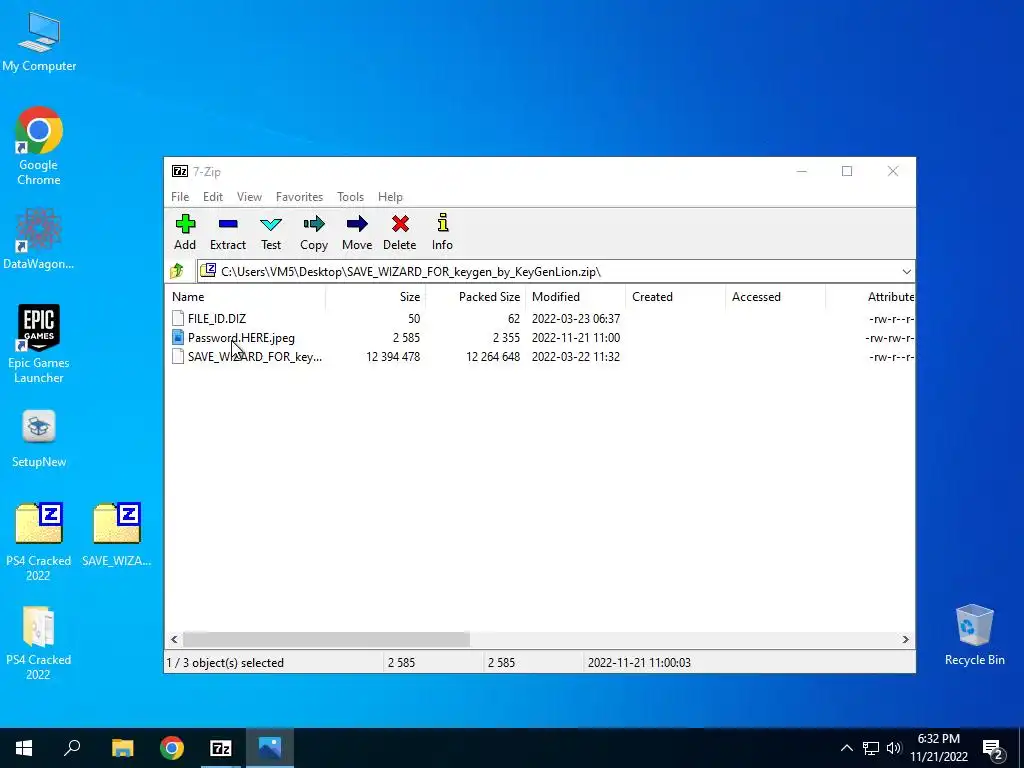This screenshot has width=1024, height=768.
Task: Click the scrollbar right arrow
Action: [906, 639]
